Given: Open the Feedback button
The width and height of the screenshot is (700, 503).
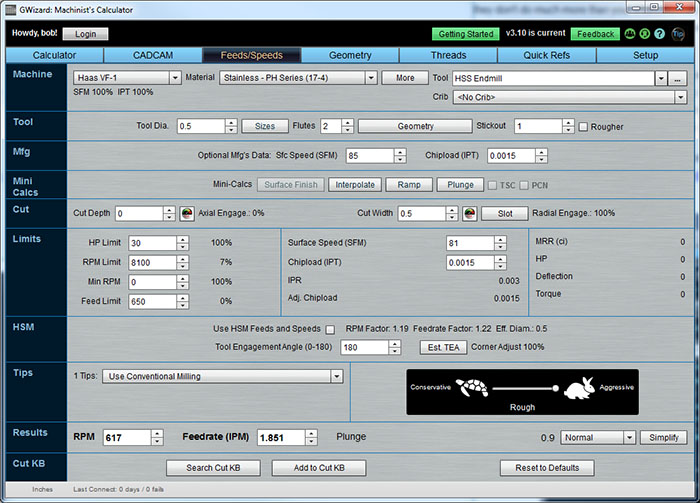Looking at the screenshot, I should coord(596,34).
